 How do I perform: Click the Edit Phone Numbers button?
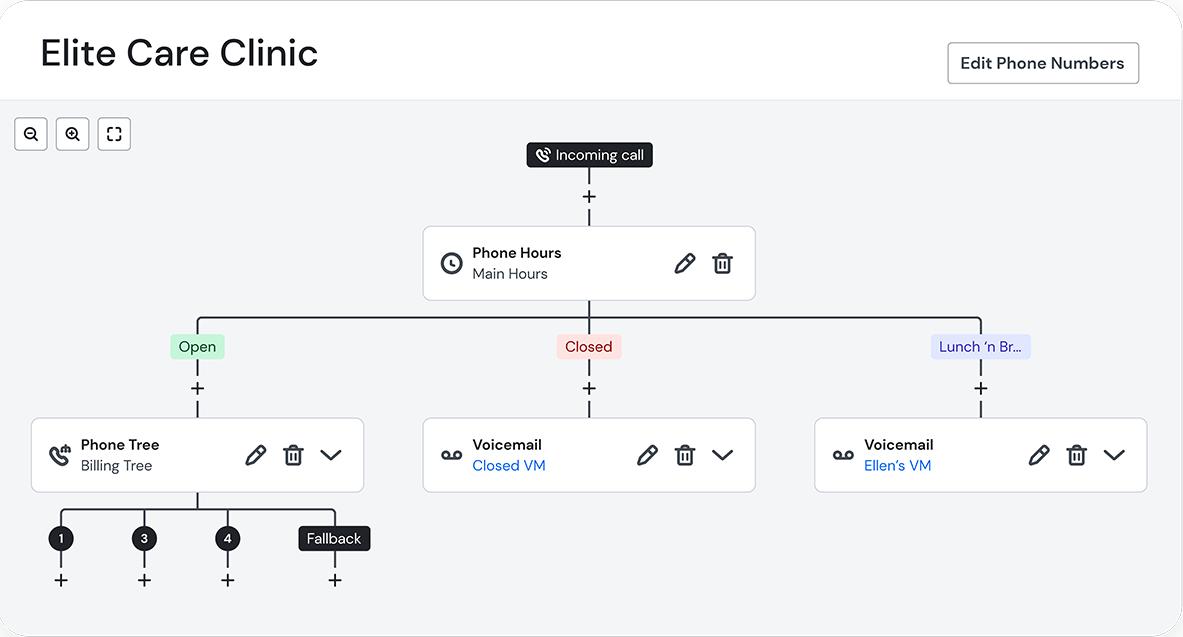tap(1043, 63)
